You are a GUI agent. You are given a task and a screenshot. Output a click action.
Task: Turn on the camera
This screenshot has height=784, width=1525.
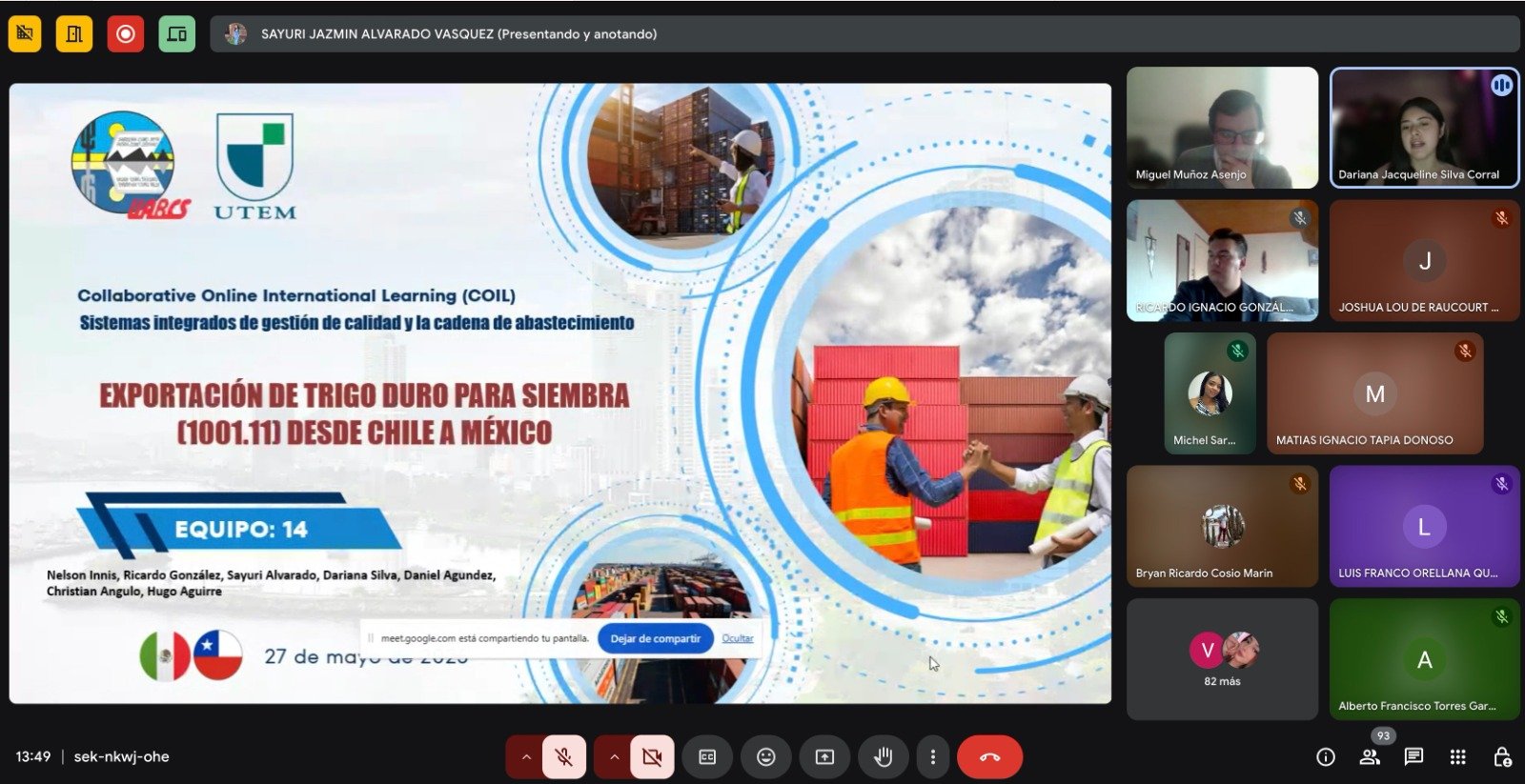tap(652, 757)
